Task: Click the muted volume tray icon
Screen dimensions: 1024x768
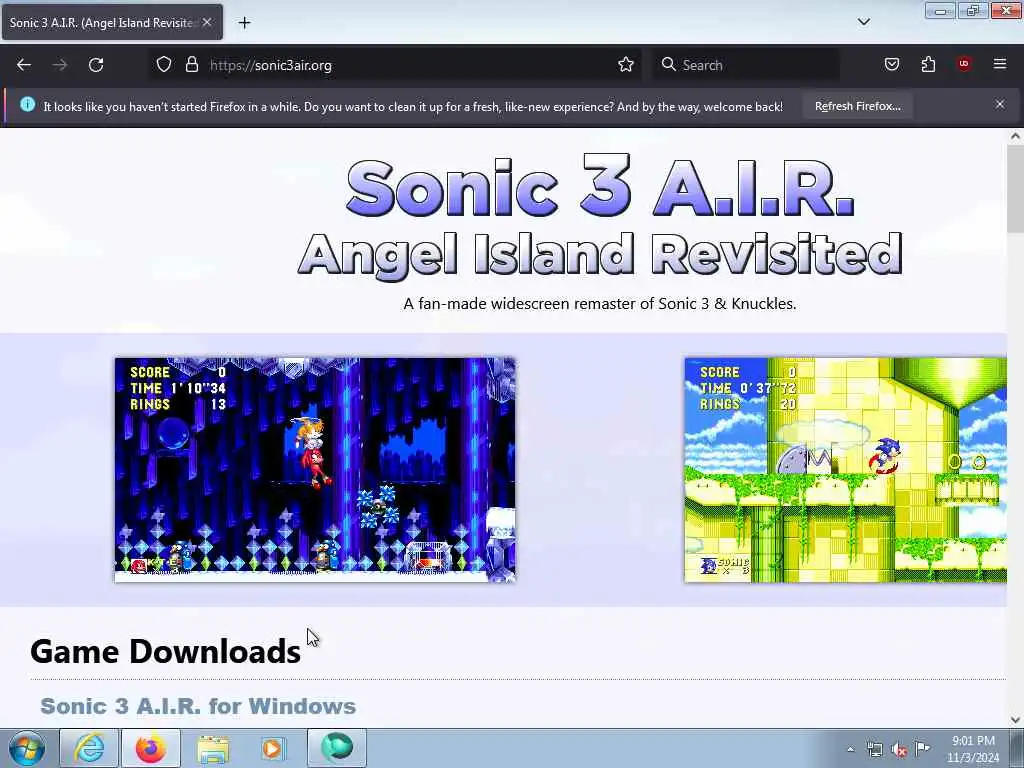Action: coord(899,750)
